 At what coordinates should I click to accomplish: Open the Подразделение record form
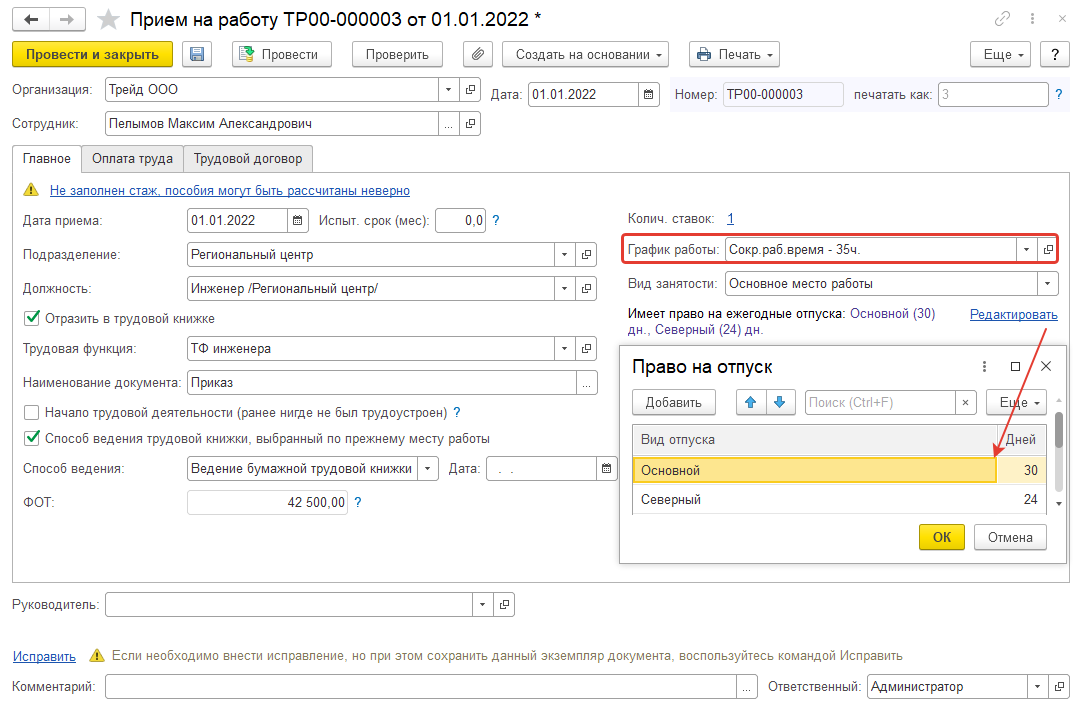[x=586, y=254]
